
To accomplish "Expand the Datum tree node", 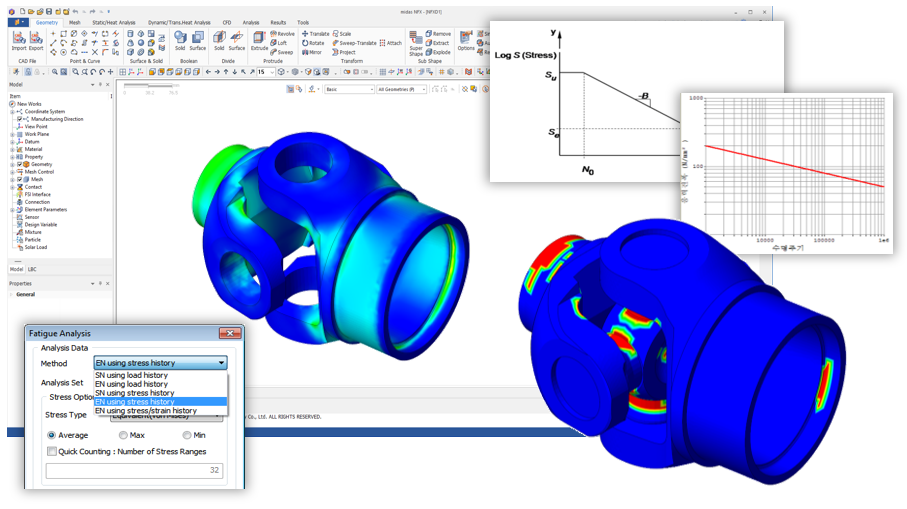I will point(12,142).
